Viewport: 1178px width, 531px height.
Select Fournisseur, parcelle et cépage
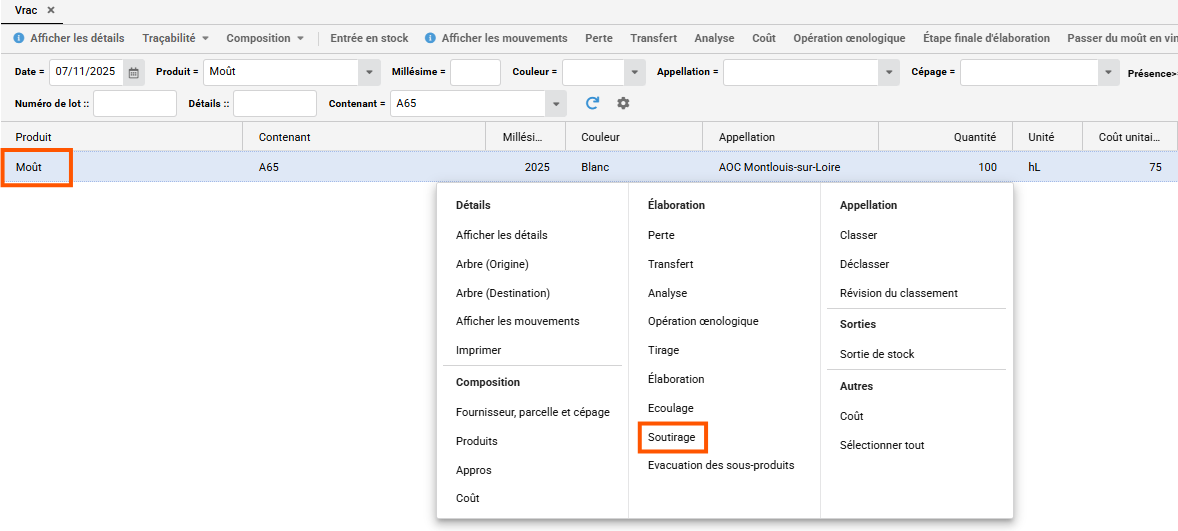pyautogui.click(x=533, y=412)
